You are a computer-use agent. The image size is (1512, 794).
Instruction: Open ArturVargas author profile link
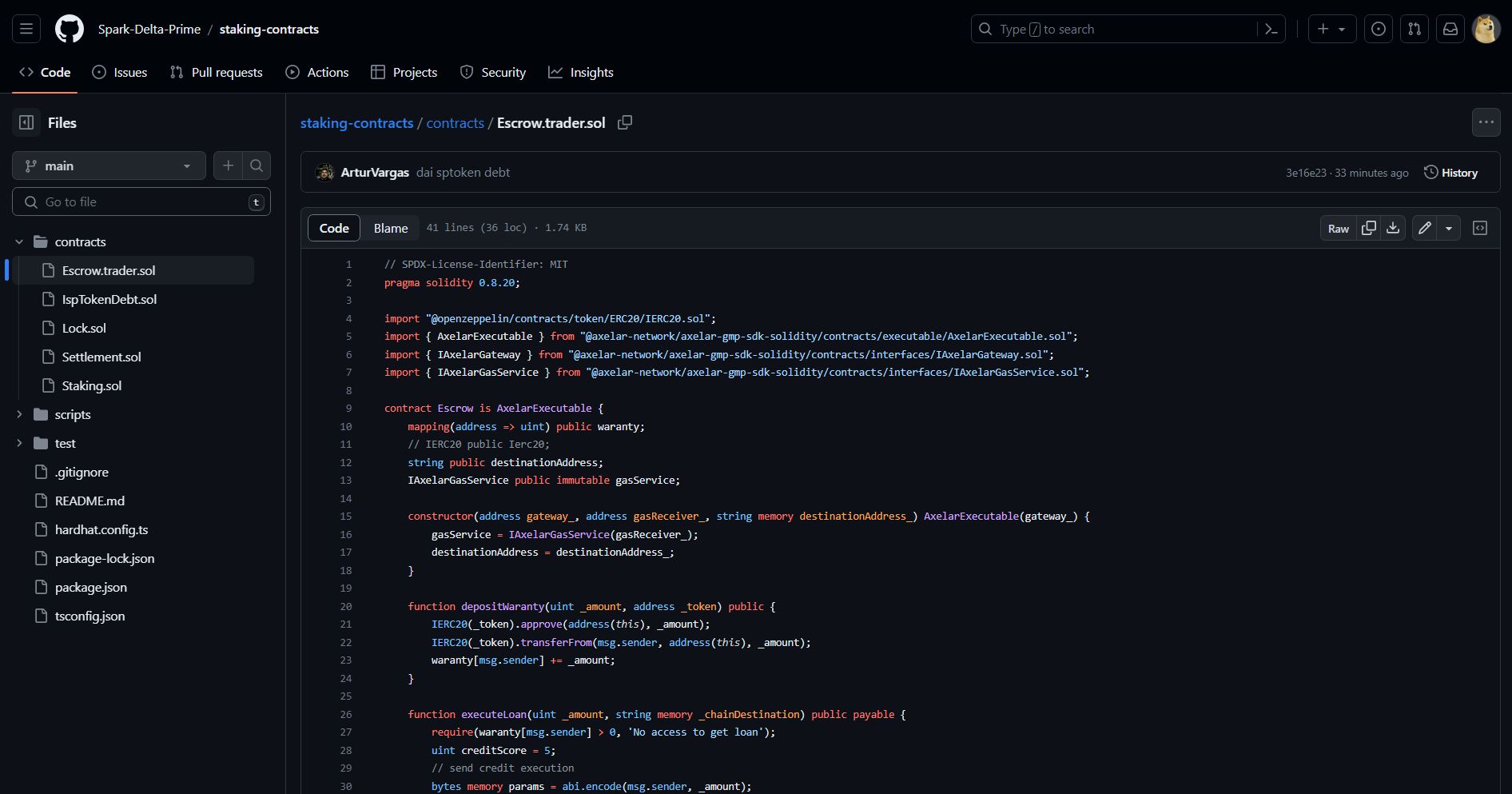pyautogui.click(x=375, y=172)
